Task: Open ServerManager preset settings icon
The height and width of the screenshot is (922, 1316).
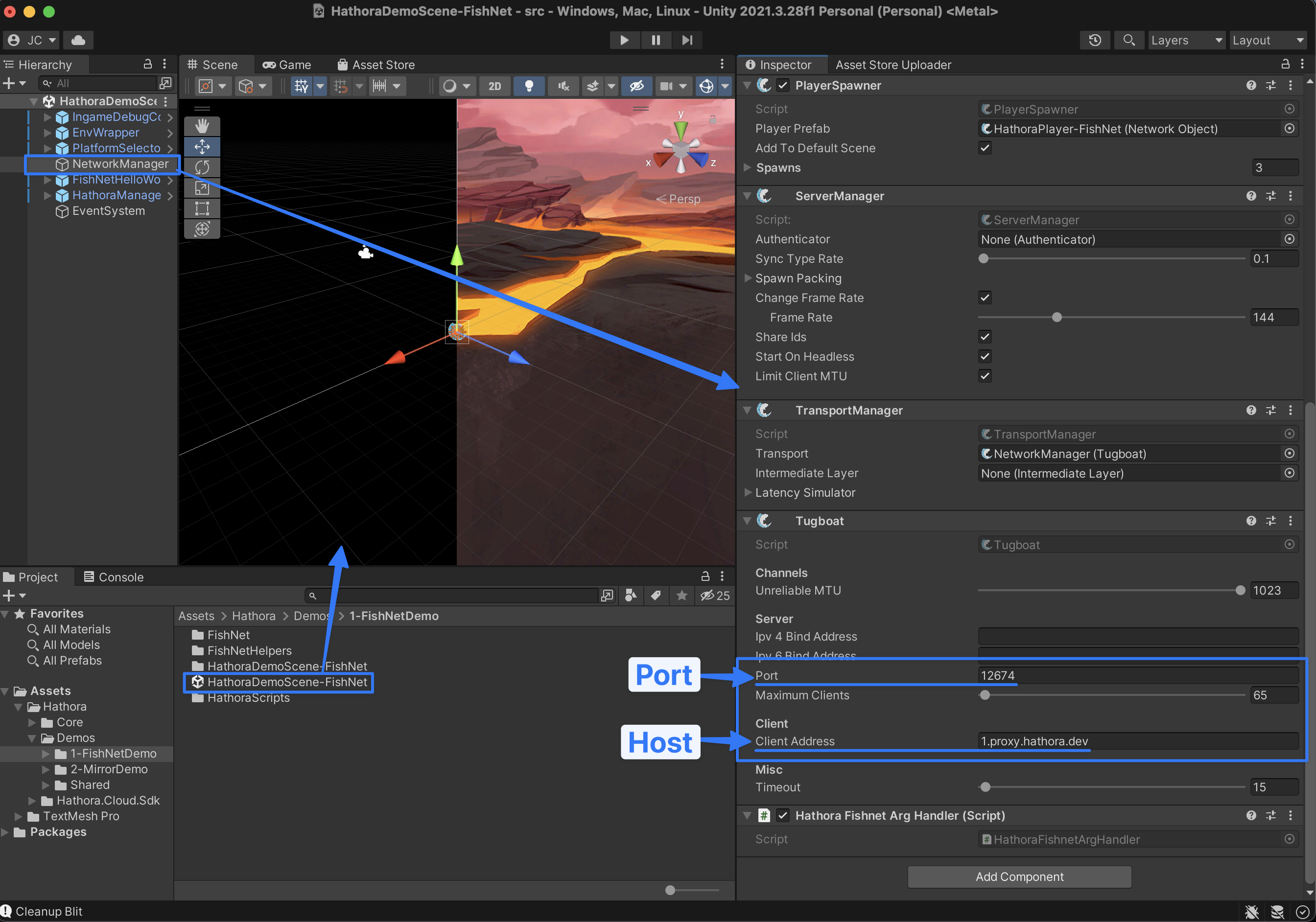Action: point(1271,196)
